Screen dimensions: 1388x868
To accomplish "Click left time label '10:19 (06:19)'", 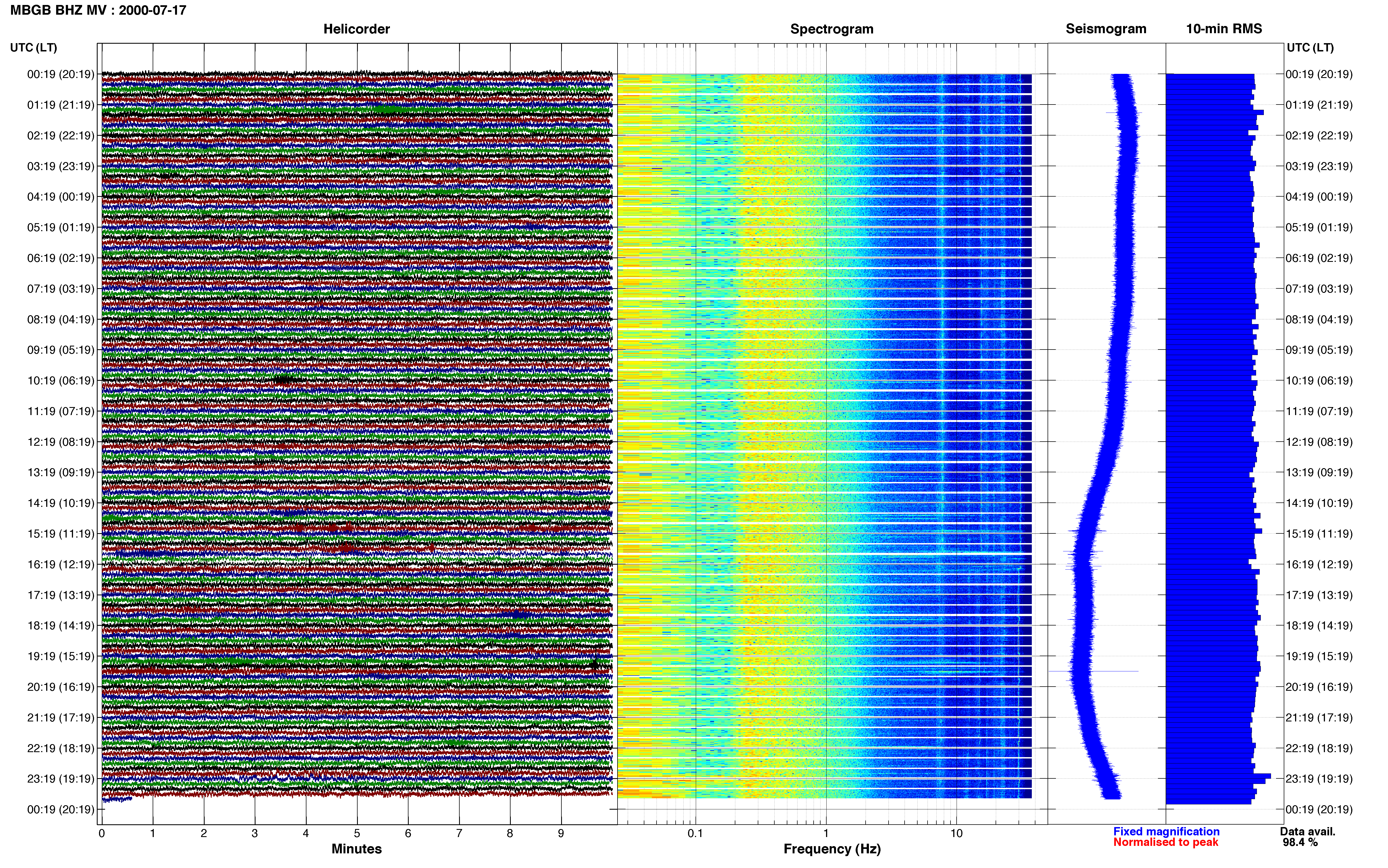I will (x=60, y=380).
